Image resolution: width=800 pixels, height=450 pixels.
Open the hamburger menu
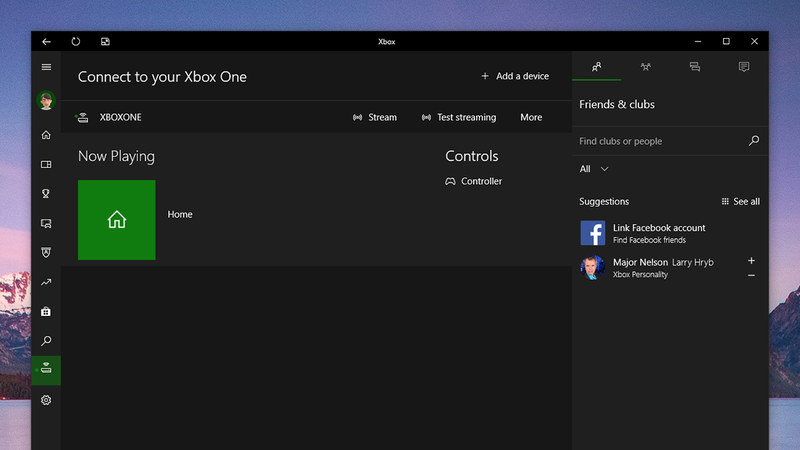pyautogui.click(x=46, y=67)
